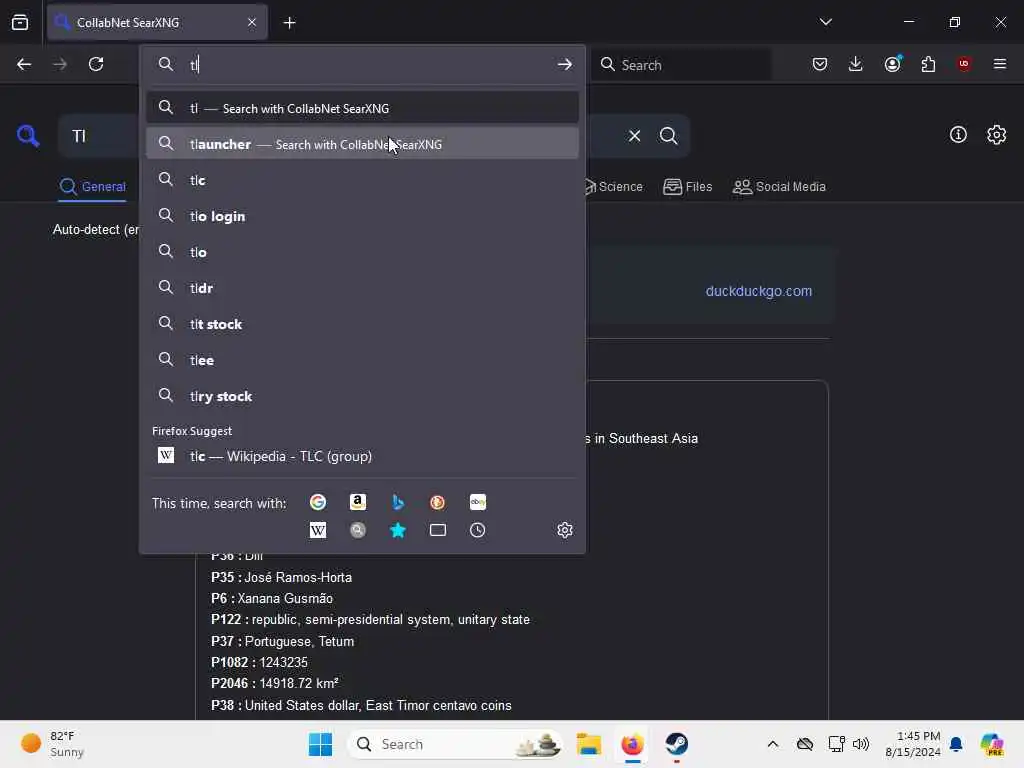Clear the SearXNG query with the X
The width and height of the screenshot is (1024, 768).
pos(634,136)
